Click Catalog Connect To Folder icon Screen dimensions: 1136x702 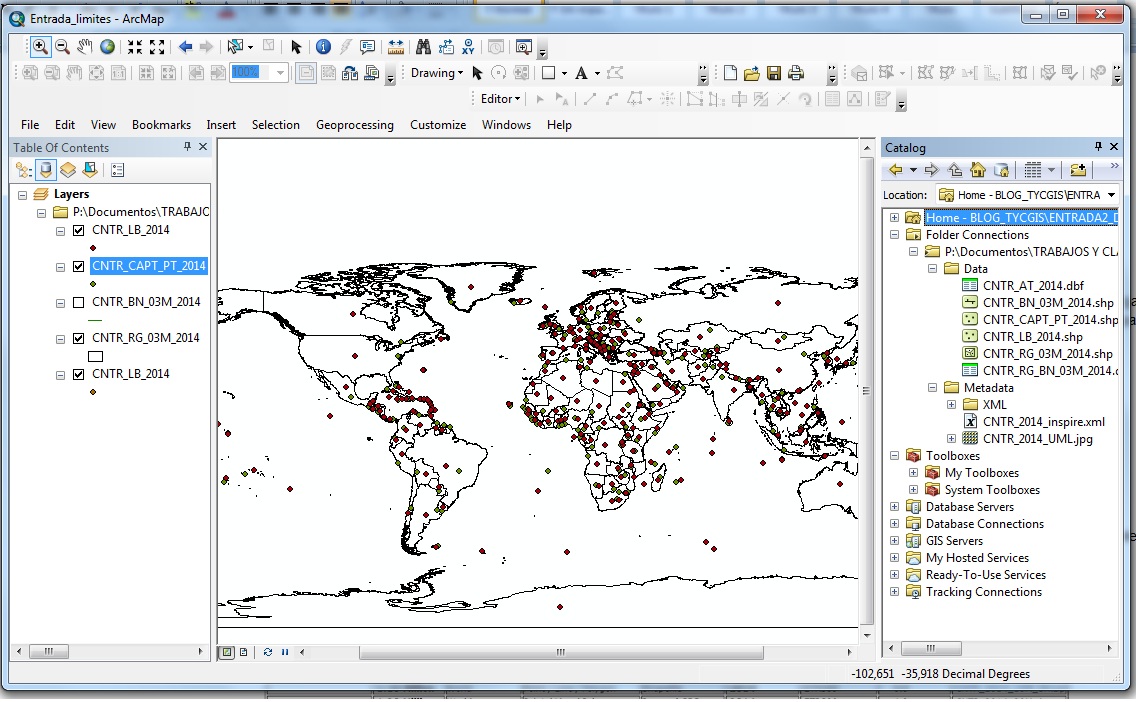pos(1078,170)
